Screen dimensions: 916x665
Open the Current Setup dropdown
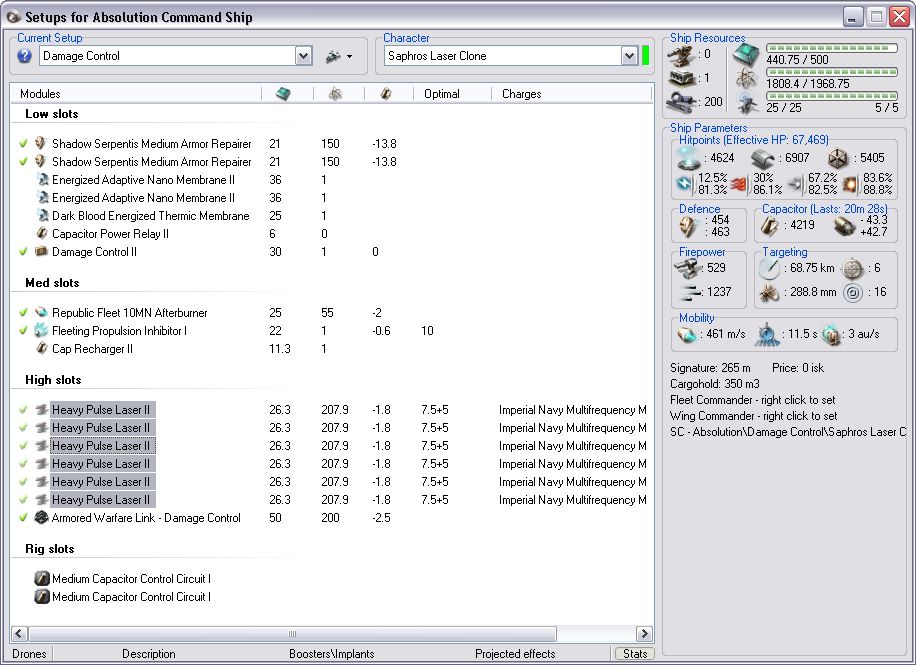(304, 57)
